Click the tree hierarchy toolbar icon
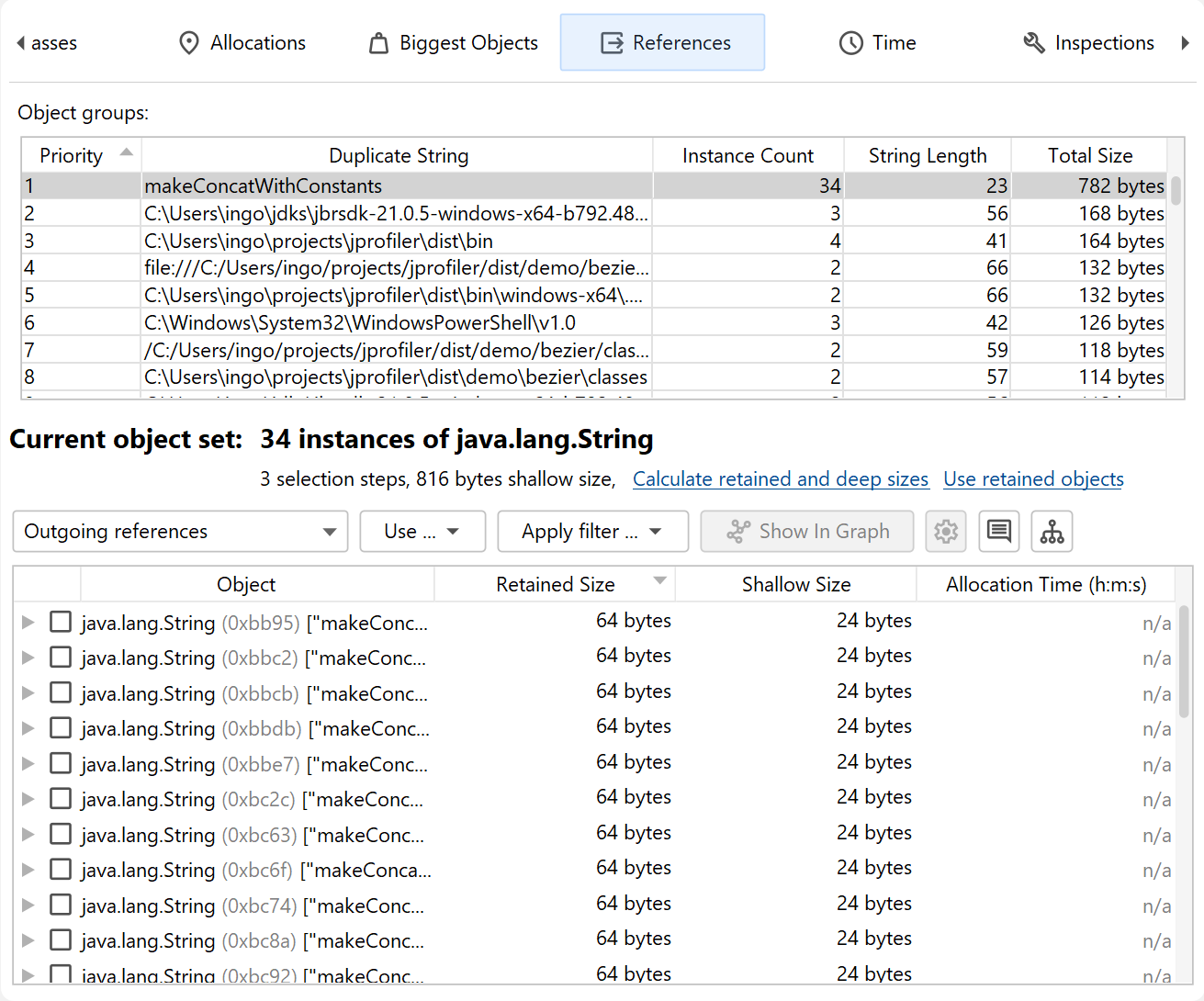 tap(1052, 532)
